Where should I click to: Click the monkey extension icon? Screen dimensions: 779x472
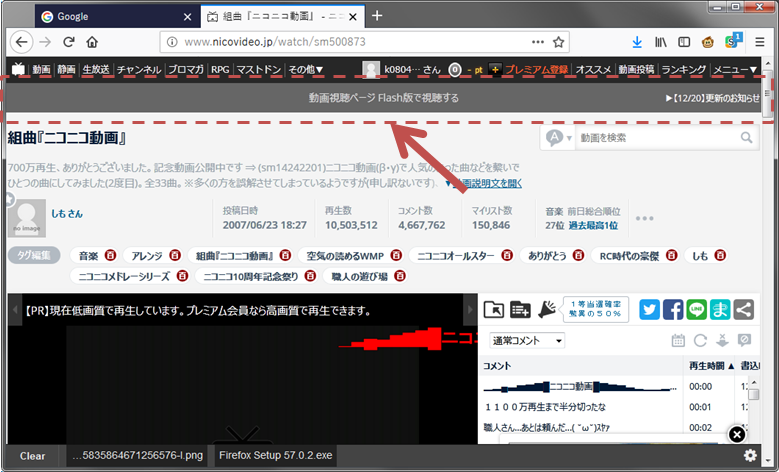(x=707, y=42)
